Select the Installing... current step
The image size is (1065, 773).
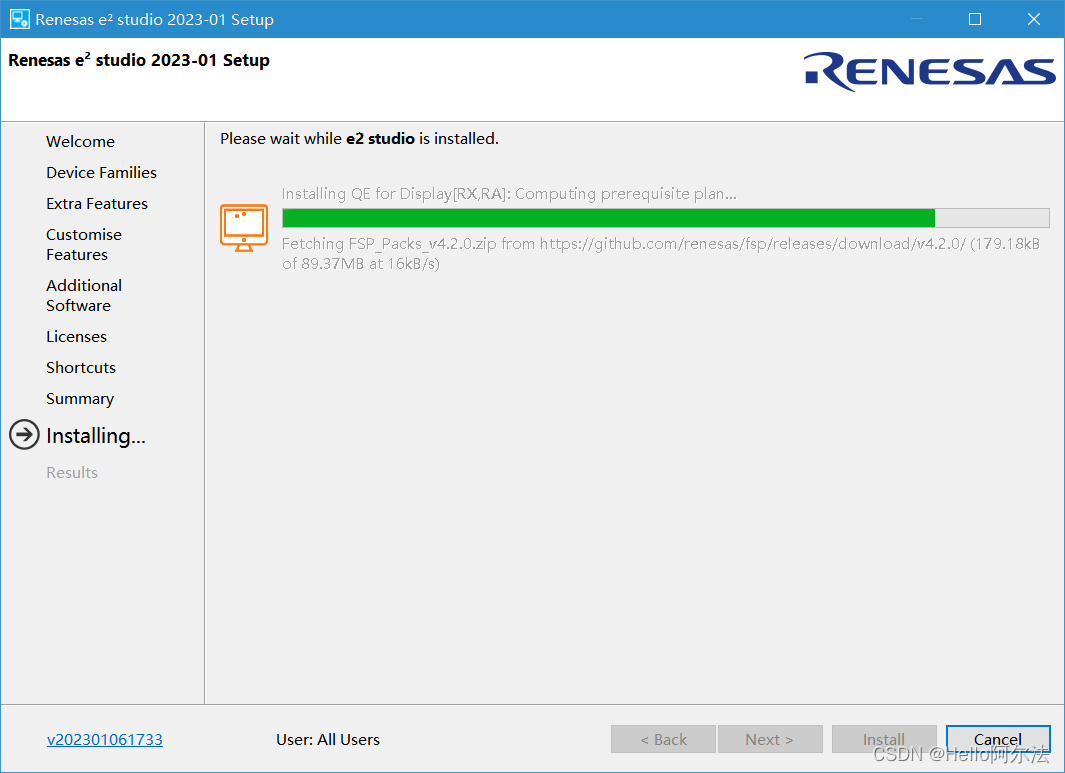[96, 435]
